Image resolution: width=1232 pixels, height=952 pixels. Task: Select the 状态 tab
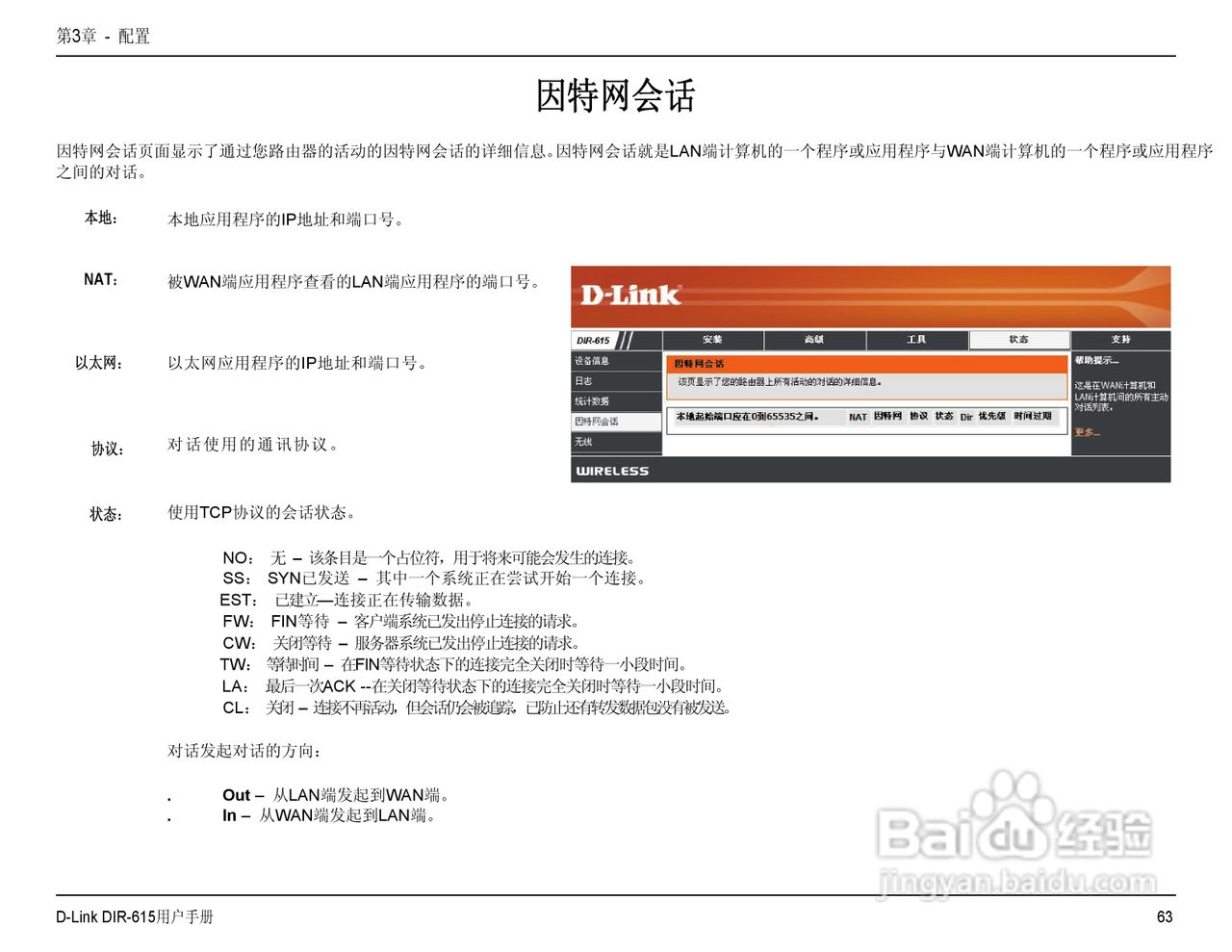[1018, 340]
